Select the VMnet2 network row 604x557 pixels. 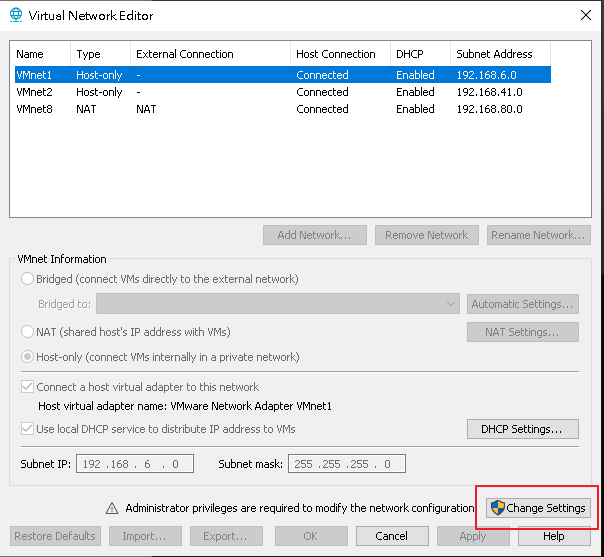(283, 92)
